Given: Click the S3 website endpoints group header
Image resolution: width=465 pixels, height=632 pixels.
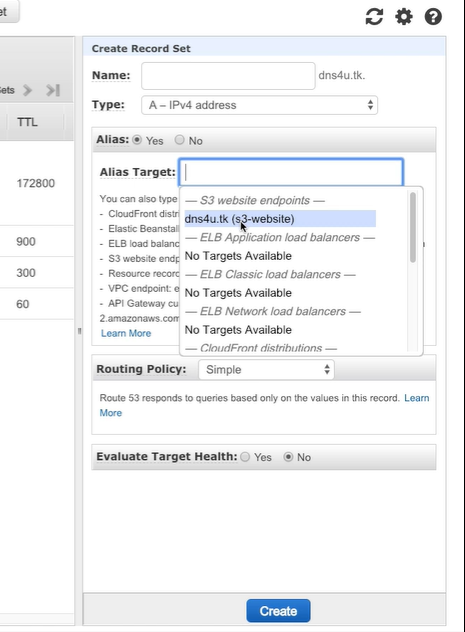Looking at the screenshot, I should pos(255,200).
